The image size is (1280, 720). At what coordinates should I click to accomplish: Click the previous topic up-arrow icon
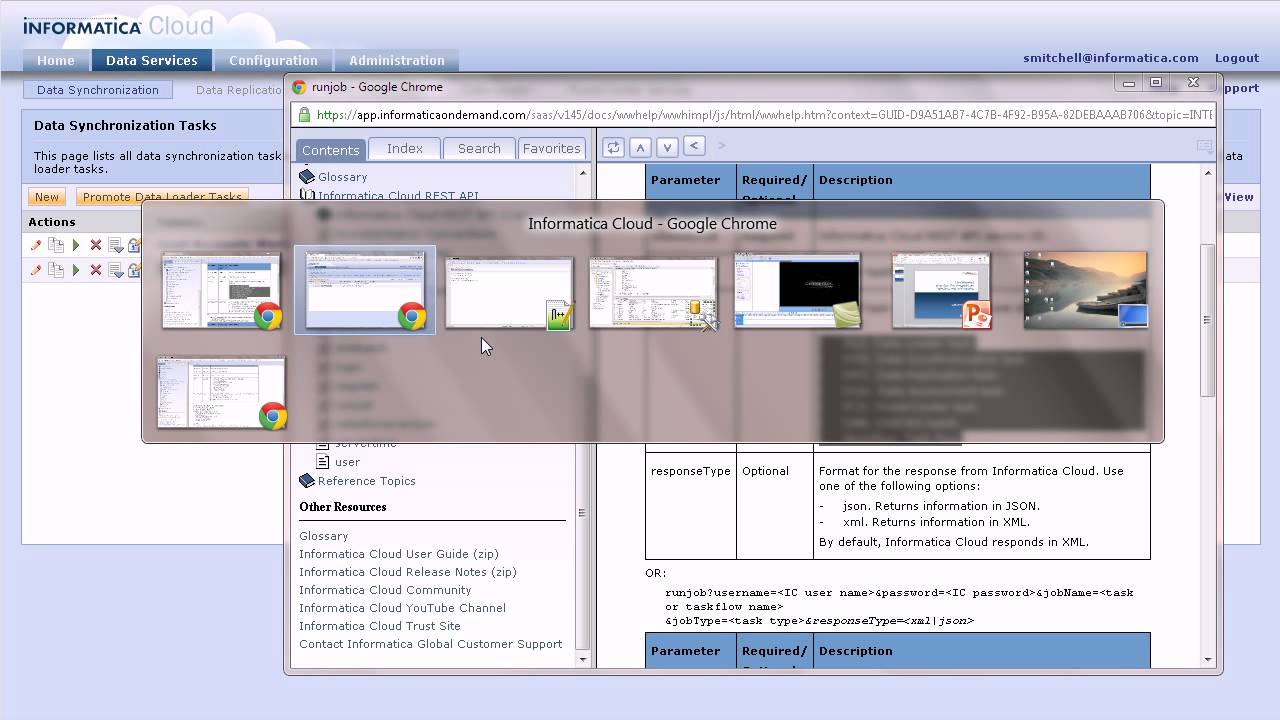coord(640,147)
